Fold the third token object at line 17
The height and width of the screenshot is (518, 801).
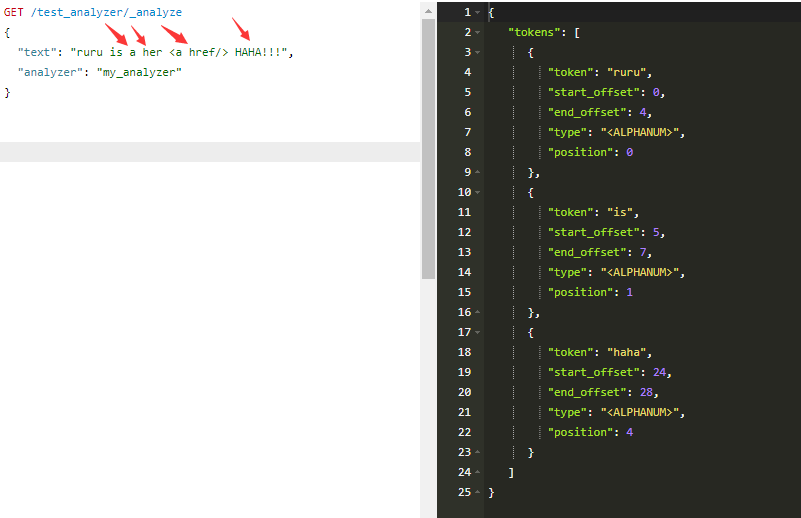[x=478, y=332]
